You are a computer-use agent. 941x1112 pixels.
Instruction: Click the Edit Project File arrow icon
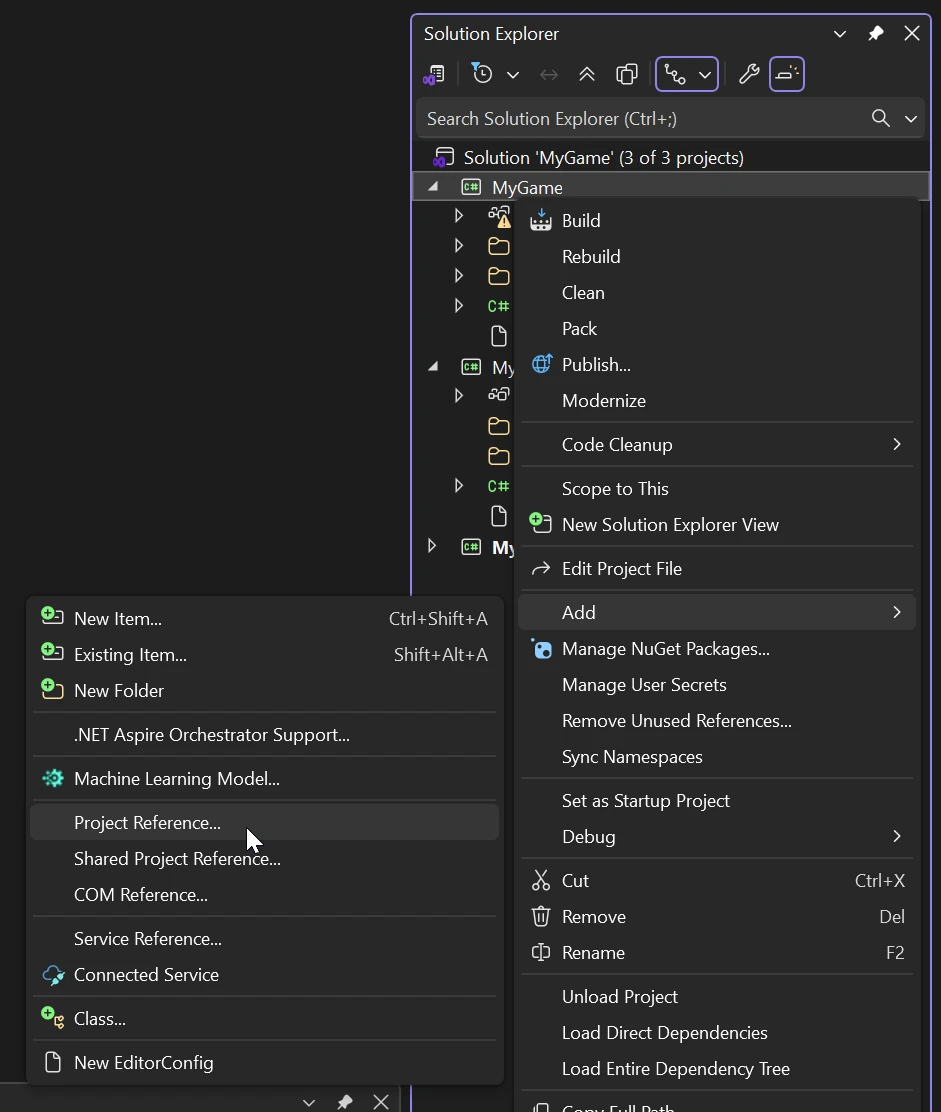(541, 568)
